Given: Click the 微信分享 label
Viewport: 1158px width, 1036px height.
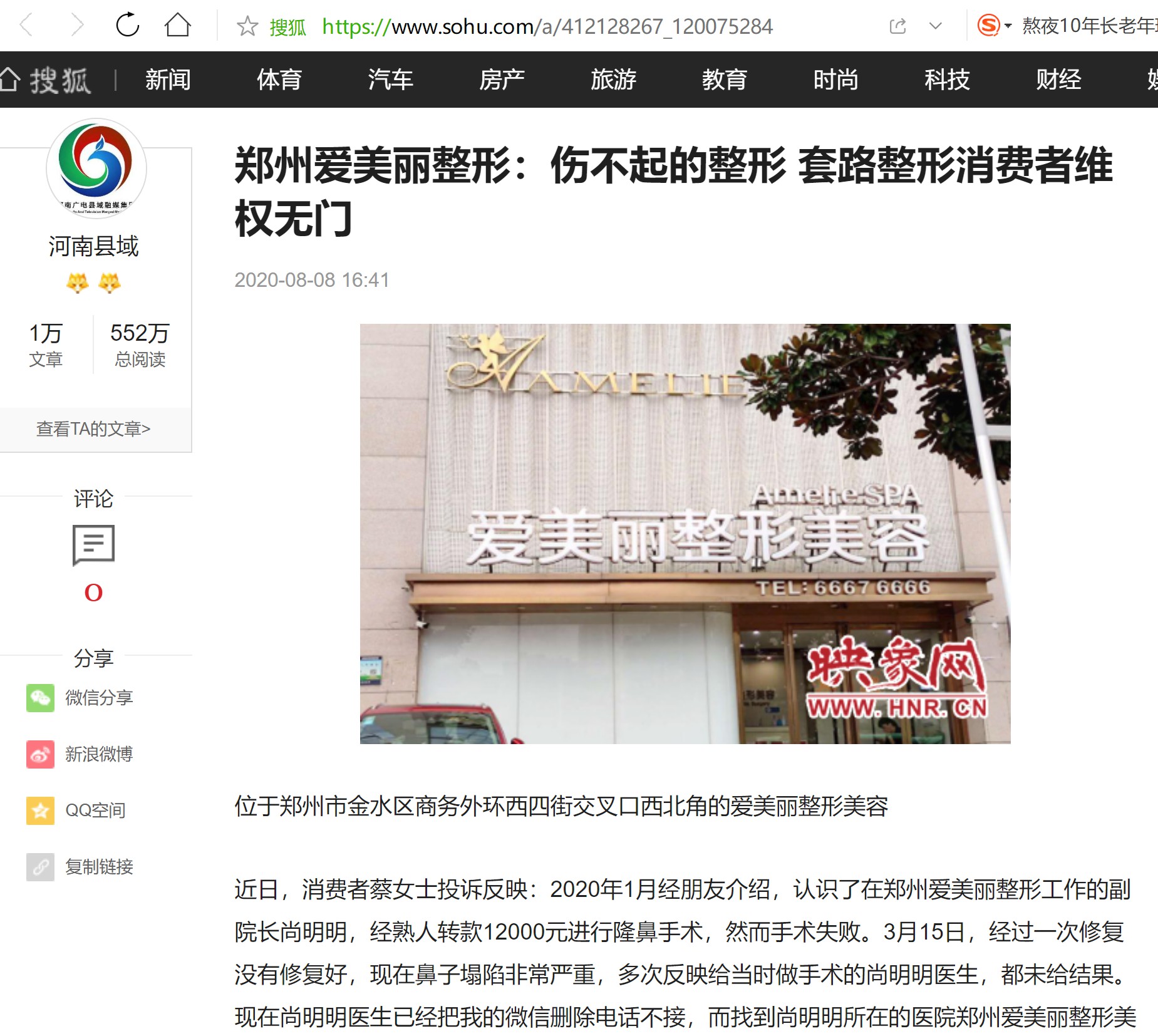Looking at the screenshot, I should point(99,698).
